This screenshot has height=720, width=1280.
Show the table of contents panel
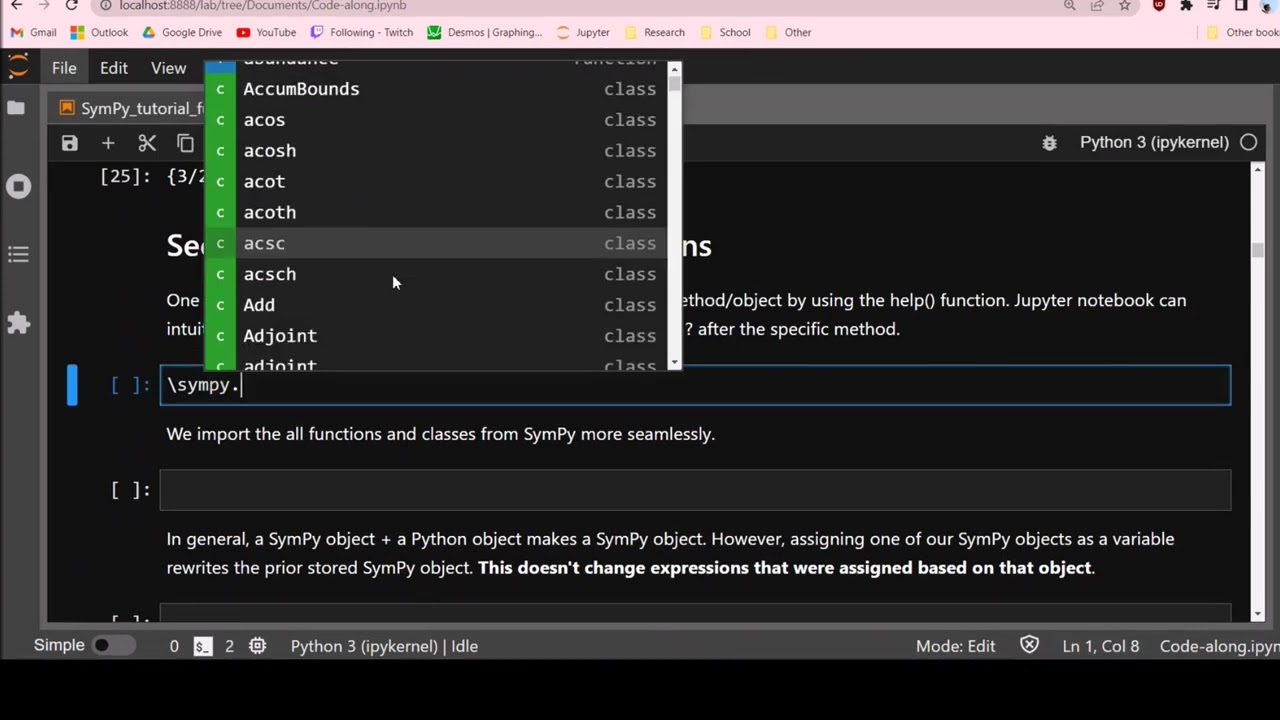pos(18,254)
